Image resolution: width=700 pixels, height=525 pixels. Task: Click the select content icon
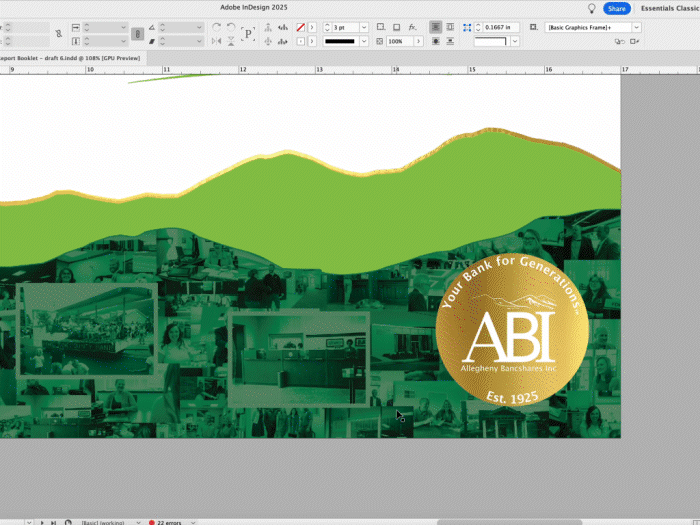click(268, 42)
